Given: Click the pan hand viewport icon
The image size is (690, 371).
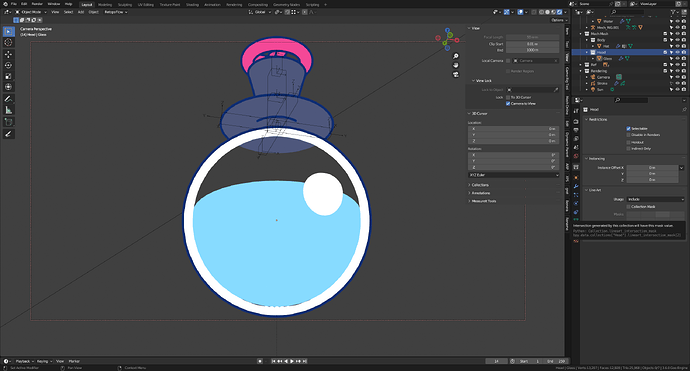Looking at the screenshot, I should point(455,65).
